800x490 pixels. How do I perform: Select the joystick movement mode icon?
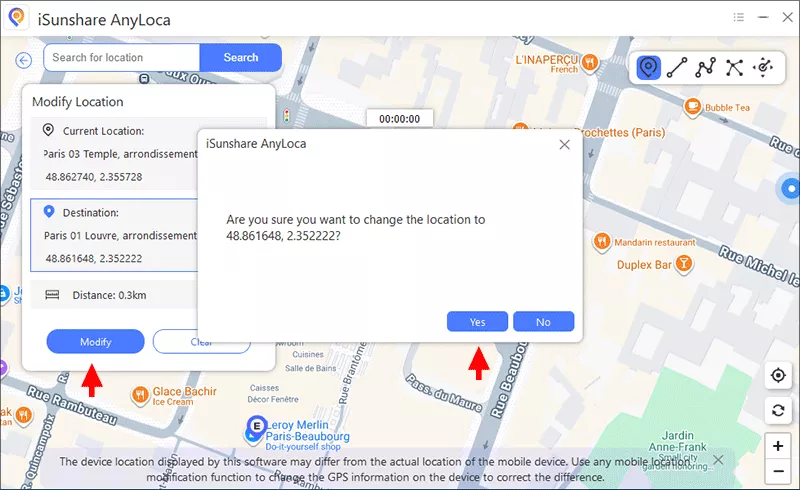click(x=763, y=67)
